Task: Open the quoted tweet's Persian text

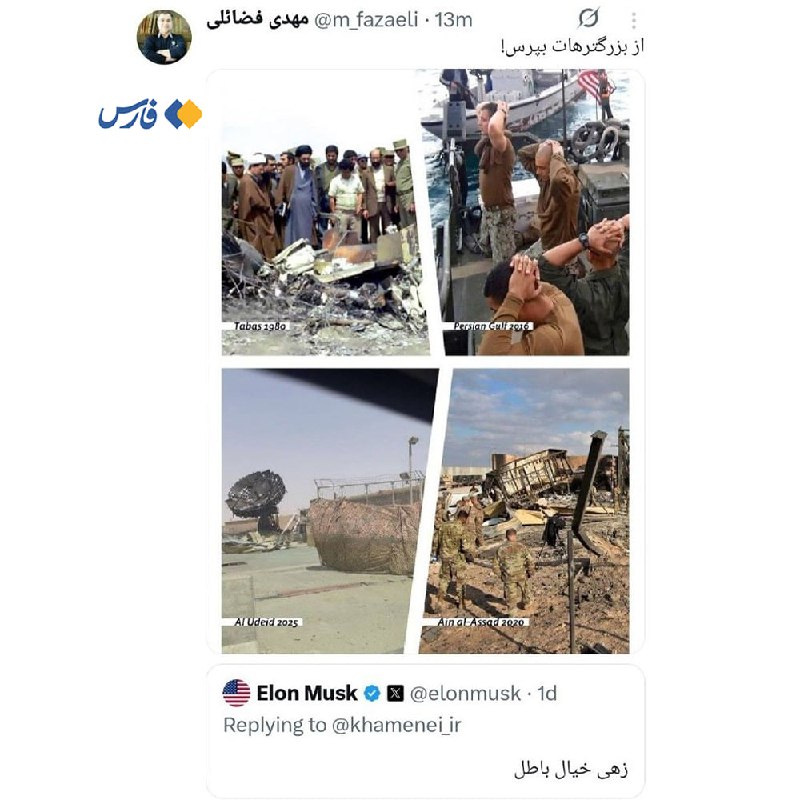Action: [571, 768]
